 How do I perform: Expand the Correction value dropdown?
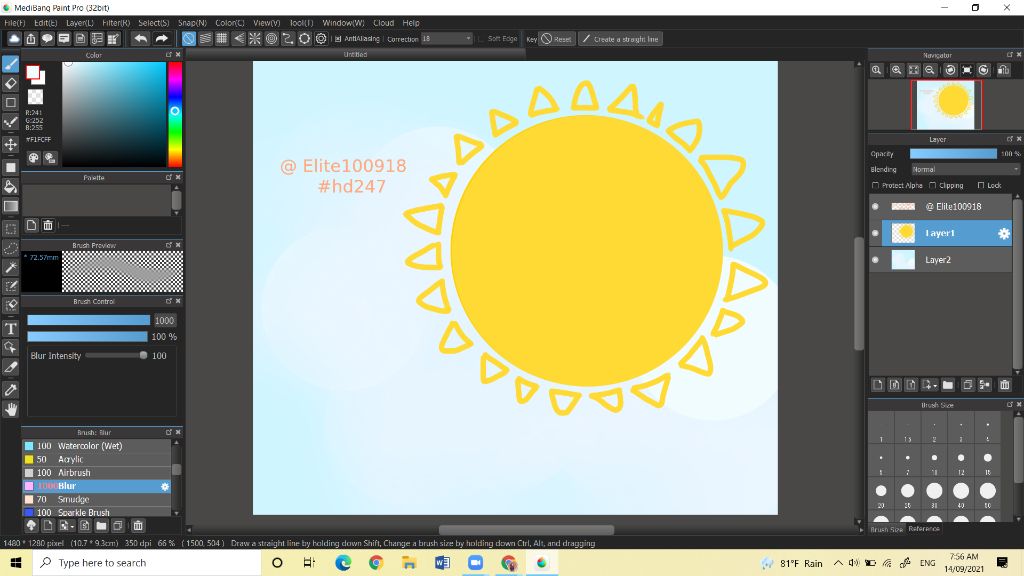click(x=468, y=39)
